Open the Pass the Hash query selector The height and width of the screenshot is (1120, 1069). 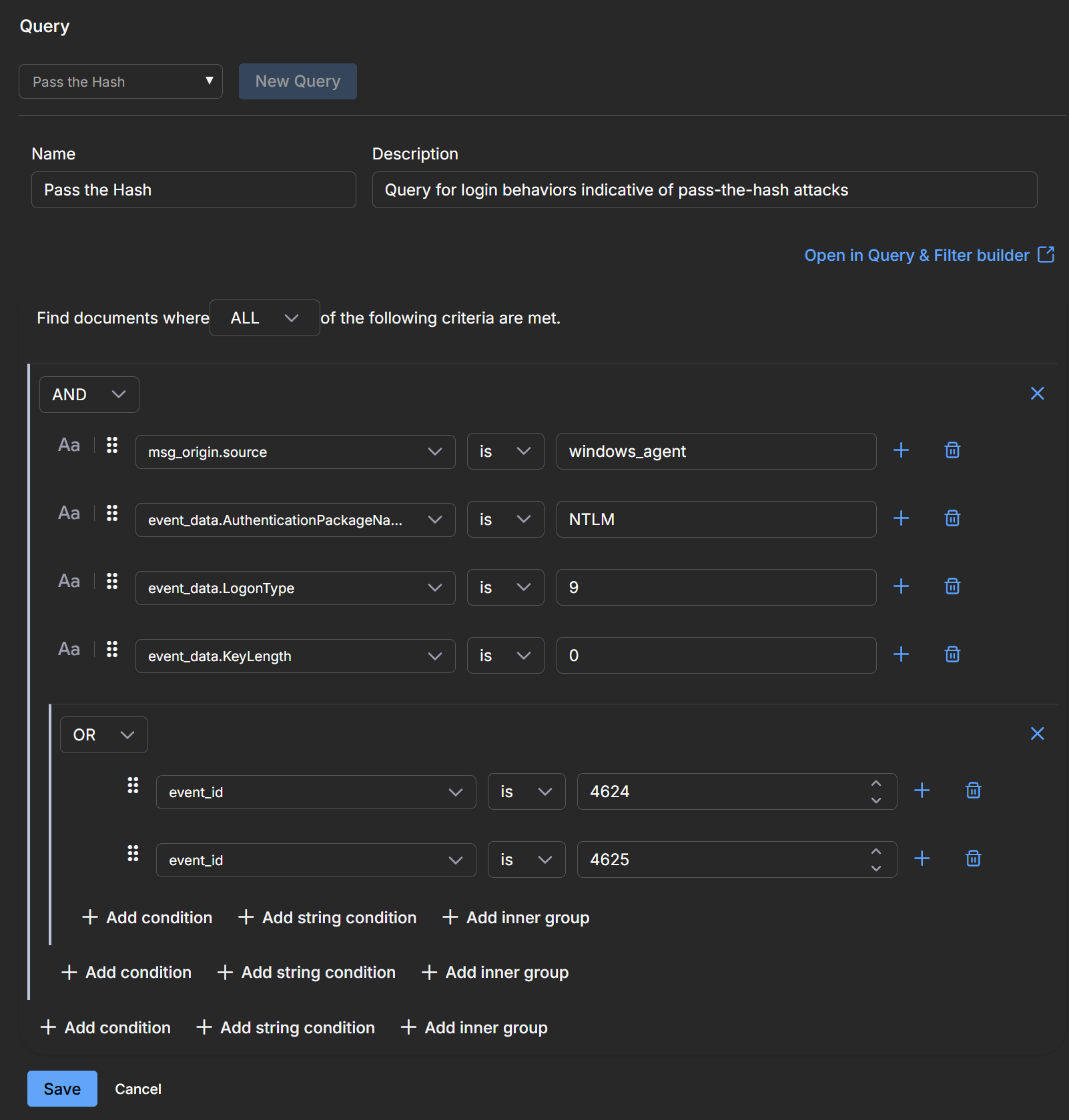coord(121,81)
